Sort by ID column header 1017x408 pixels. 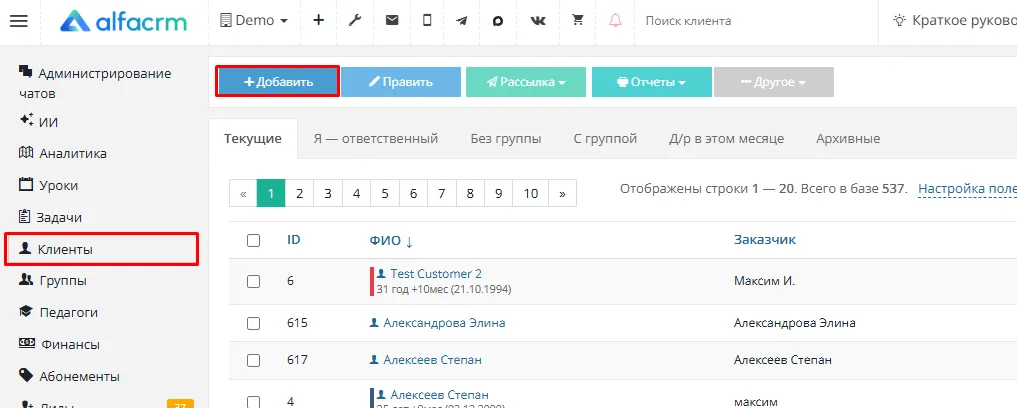[294, 239]
